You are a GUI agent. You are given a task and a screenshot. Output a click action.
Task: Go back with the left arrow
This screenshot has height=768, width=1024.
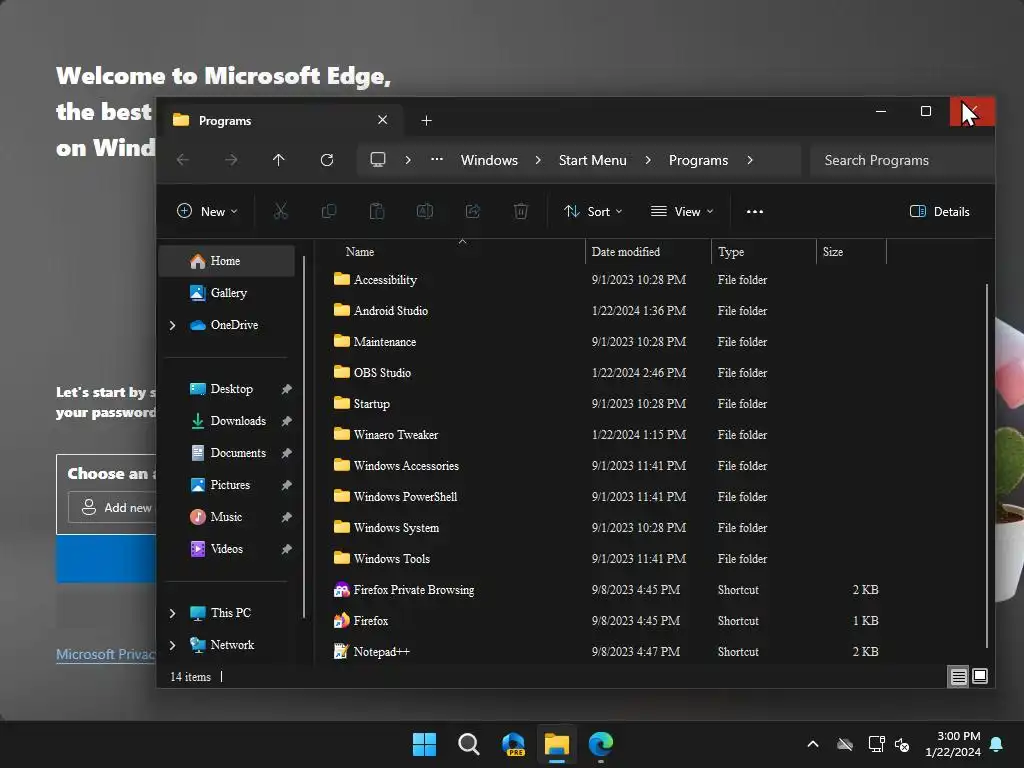(183, 160)
